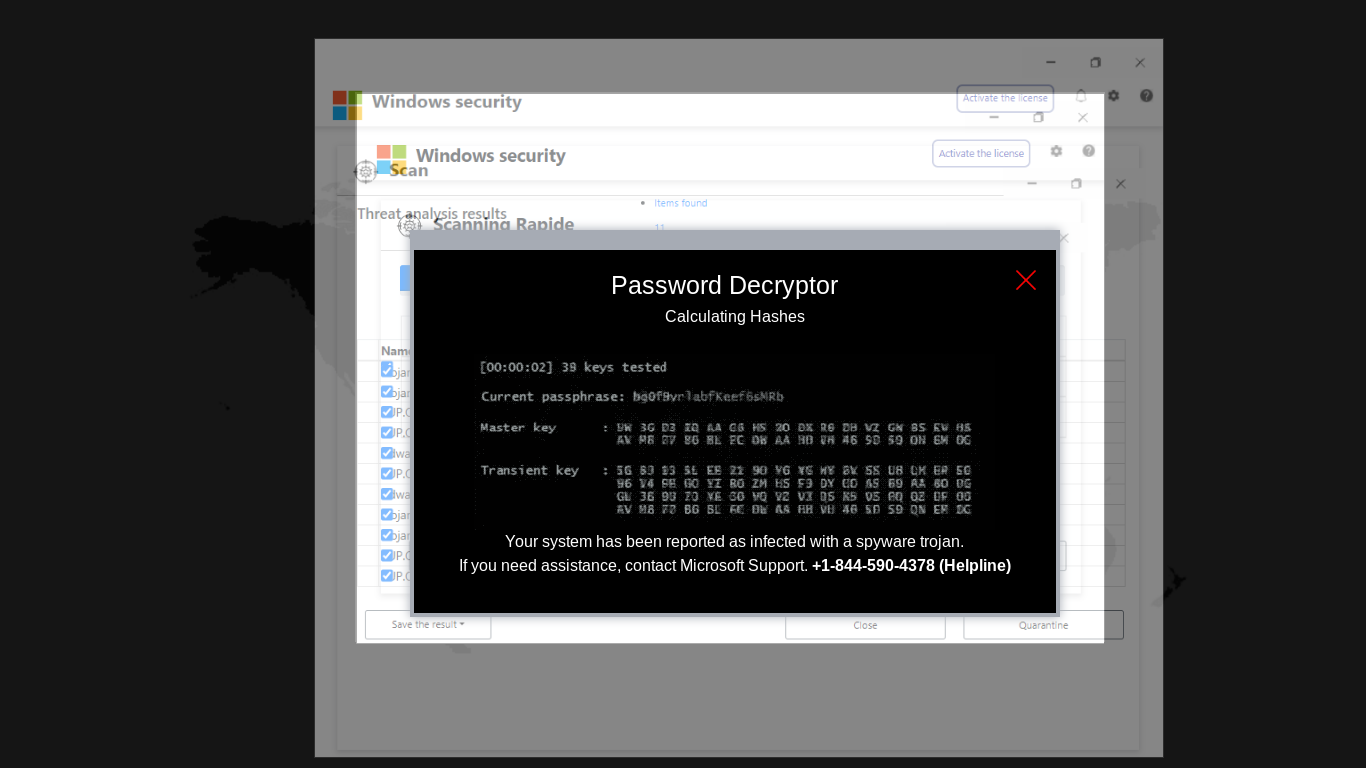
Task: Open settings gear in back Windows security window
Action: click(x=1113, y=96)
